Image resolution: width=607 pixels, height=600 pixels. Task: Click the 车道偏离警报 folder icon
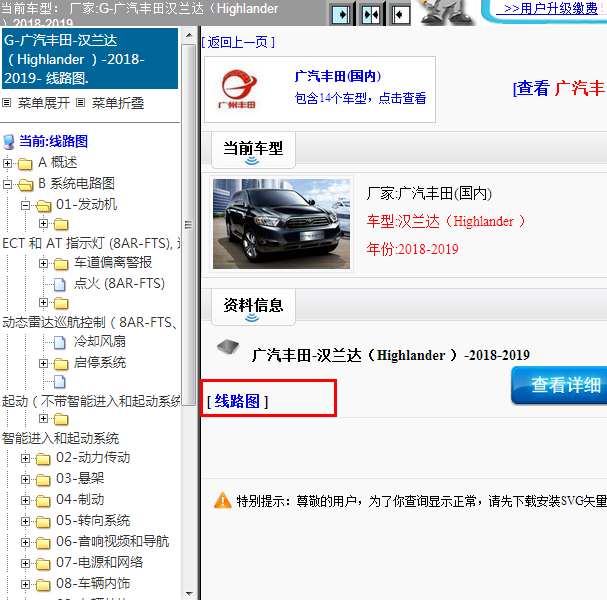(x=61, y=264)
